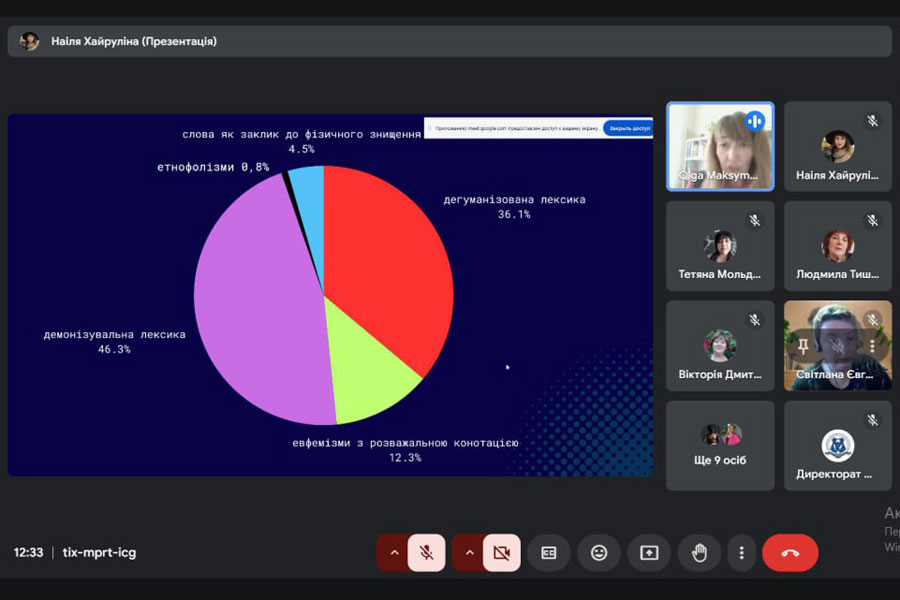Click muted mic icon on Тетяна Мольд tile

[755, 220]
